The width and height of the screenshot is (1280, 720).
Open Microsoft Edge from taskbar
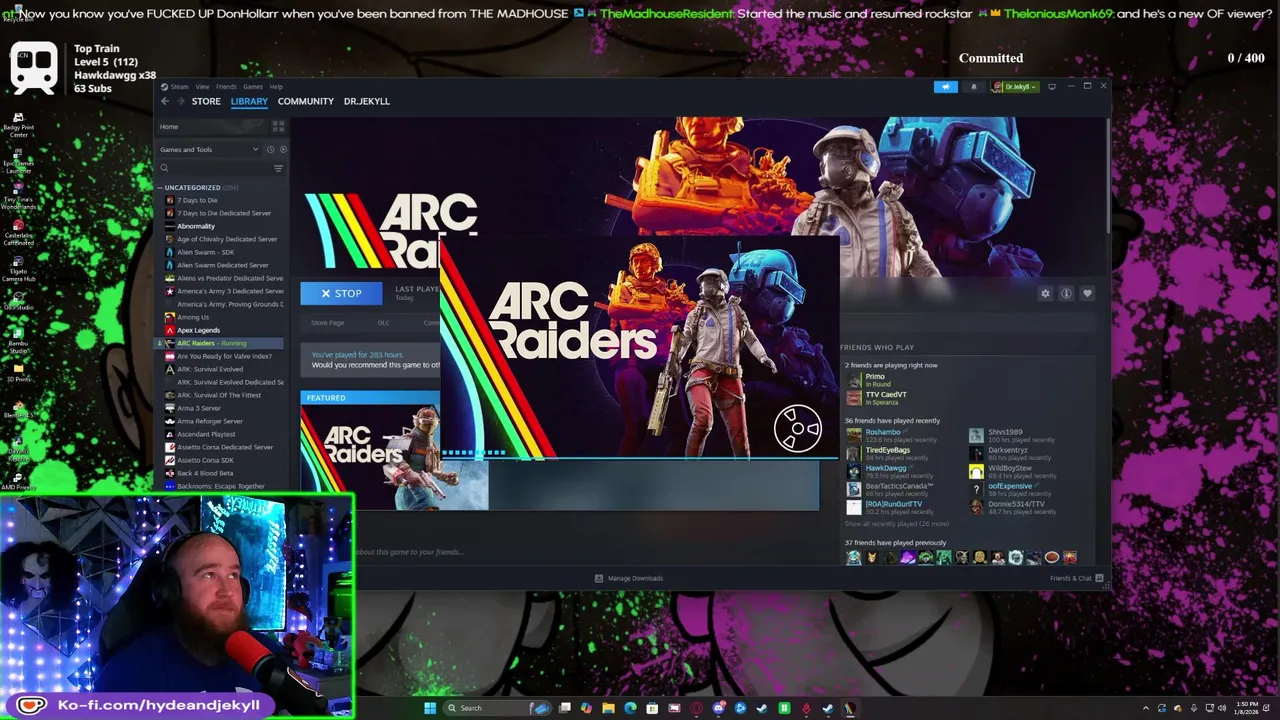[630, 708]
